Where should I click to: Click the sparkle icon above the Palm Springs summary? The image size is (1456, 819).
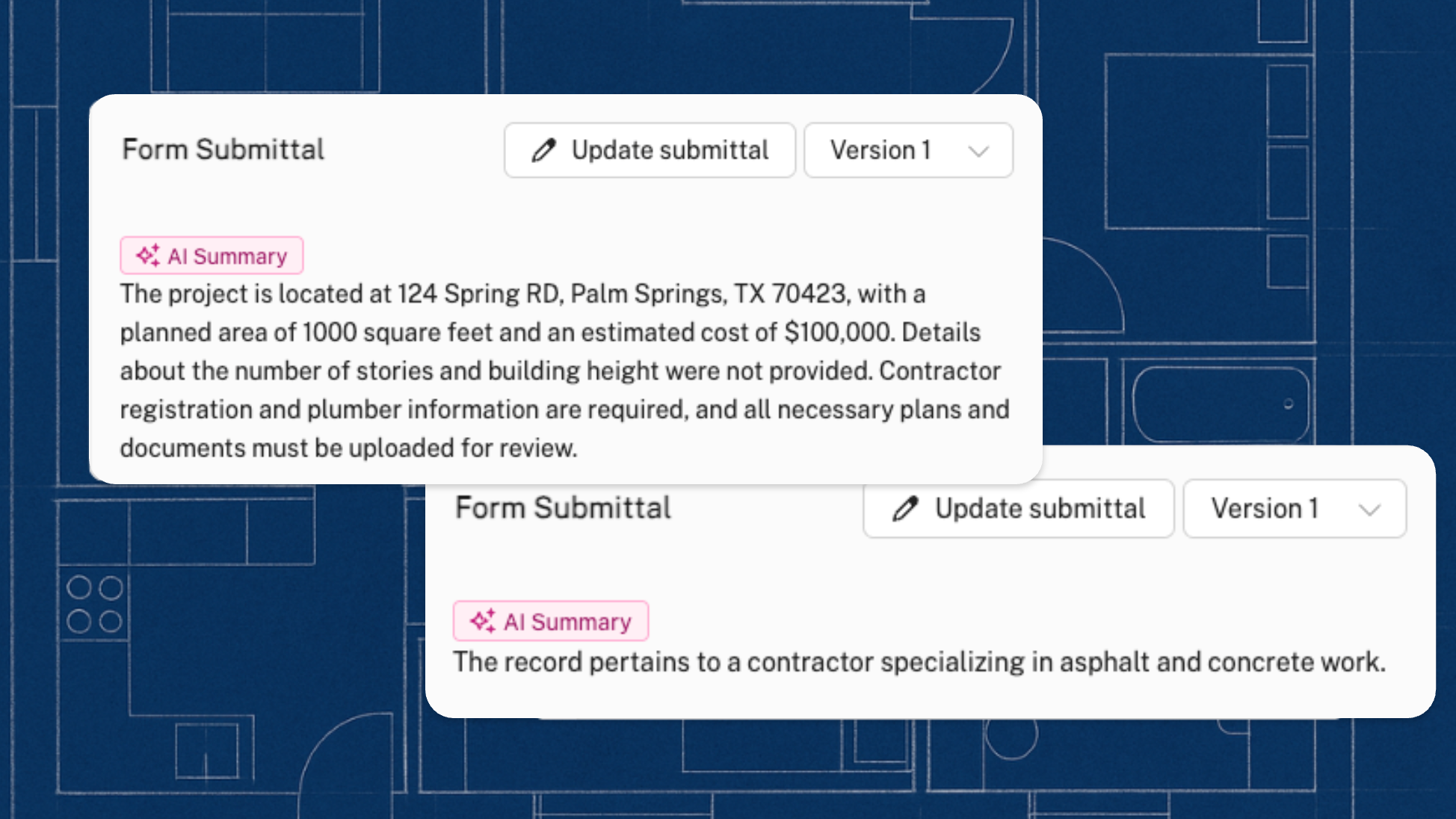[148, 256]
